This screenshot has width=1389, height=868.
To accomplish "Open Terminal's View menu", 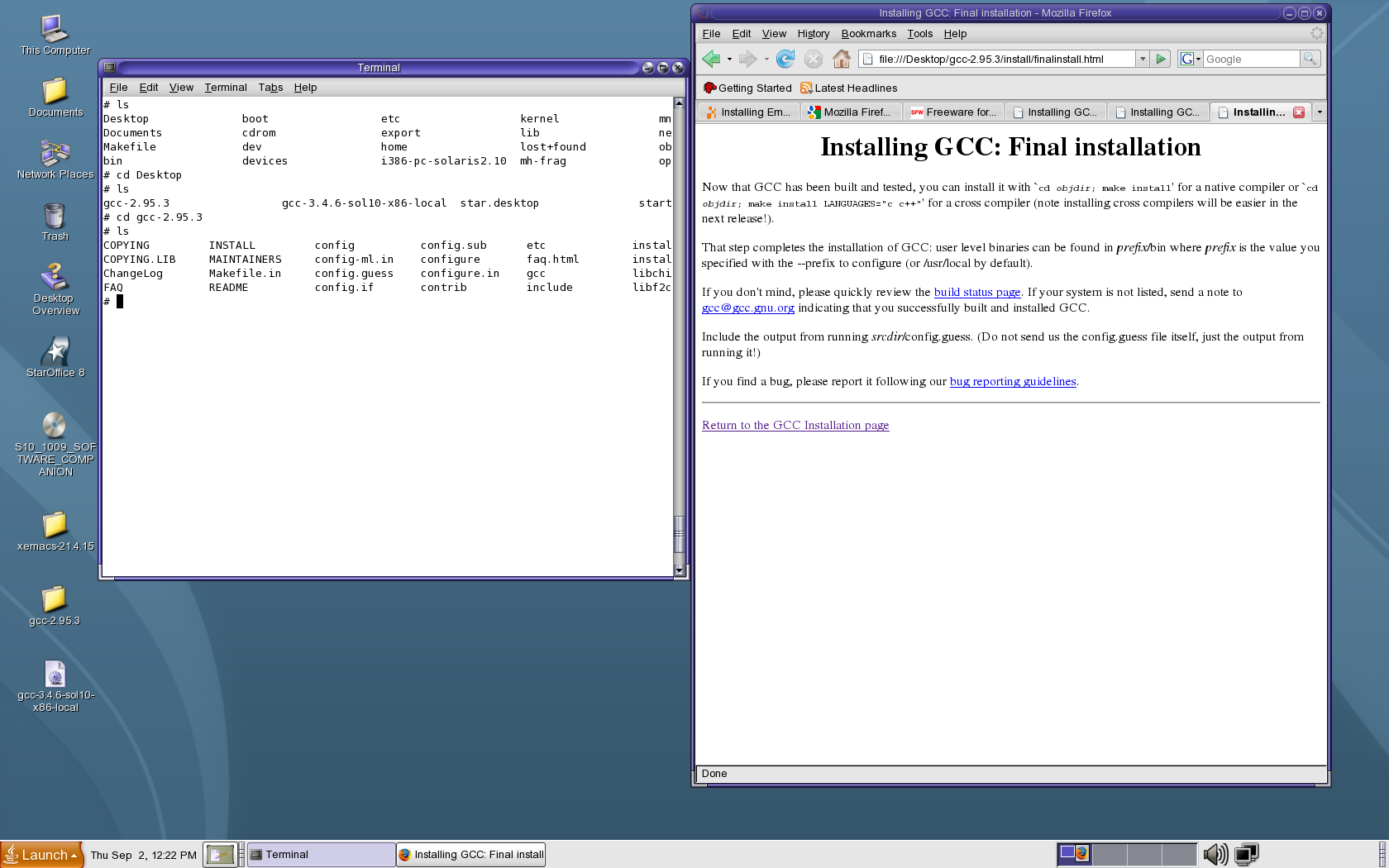I will click(181, 88).
